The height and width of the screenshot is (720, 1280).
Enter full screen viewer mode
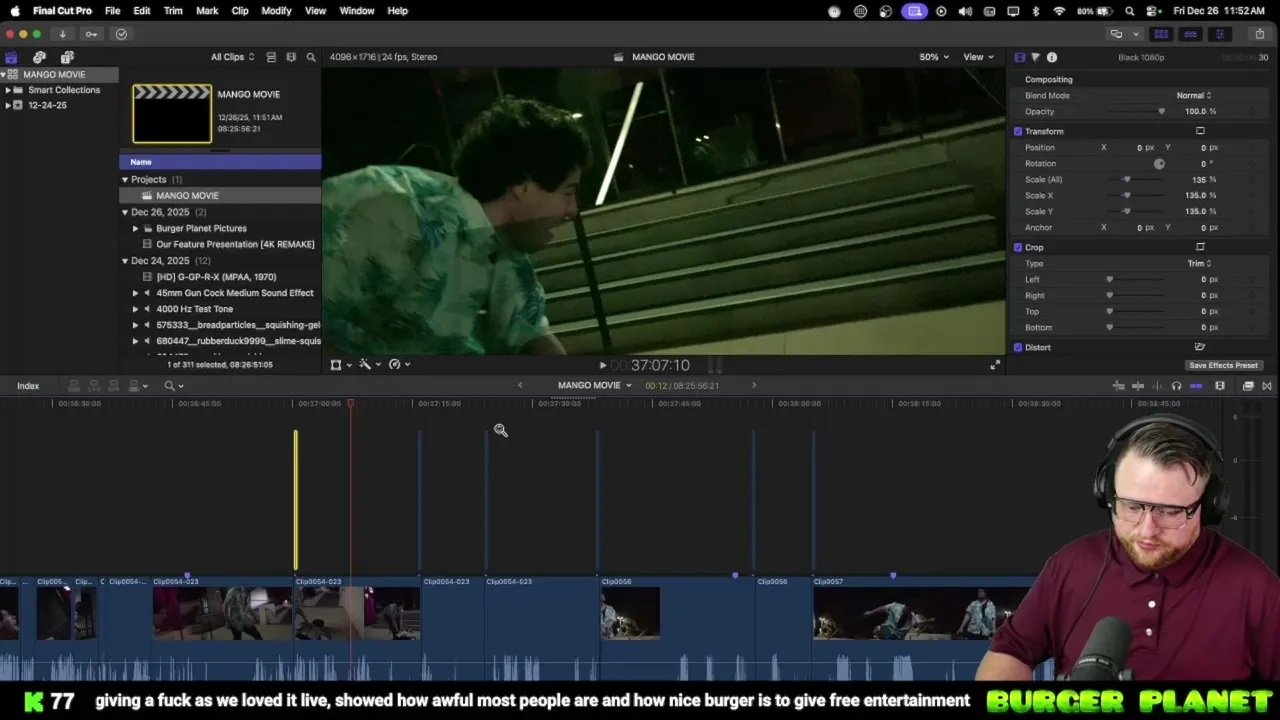pyautogui.click(x=995, y=365)
